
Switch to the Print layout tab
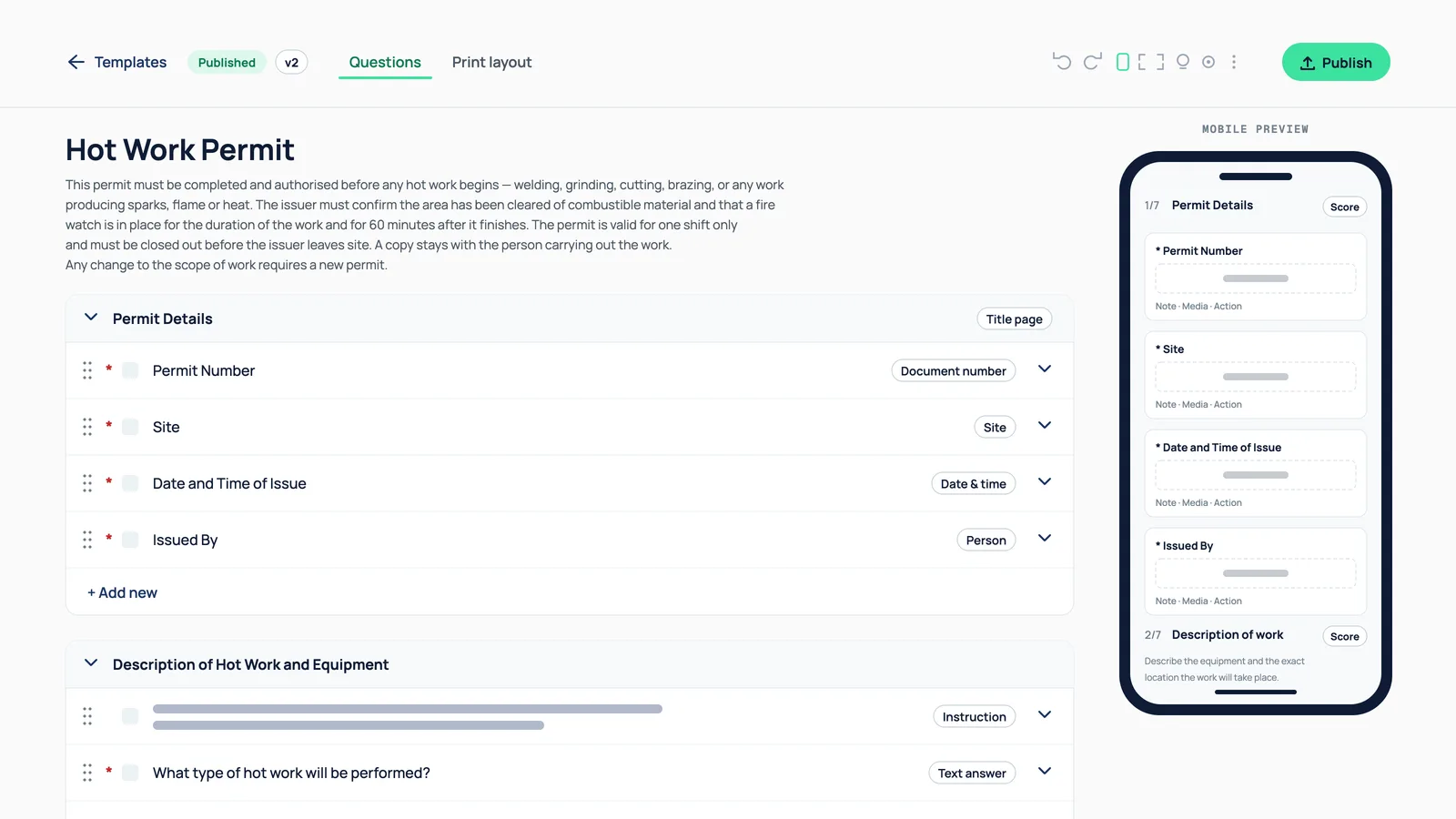coord(491,62)
